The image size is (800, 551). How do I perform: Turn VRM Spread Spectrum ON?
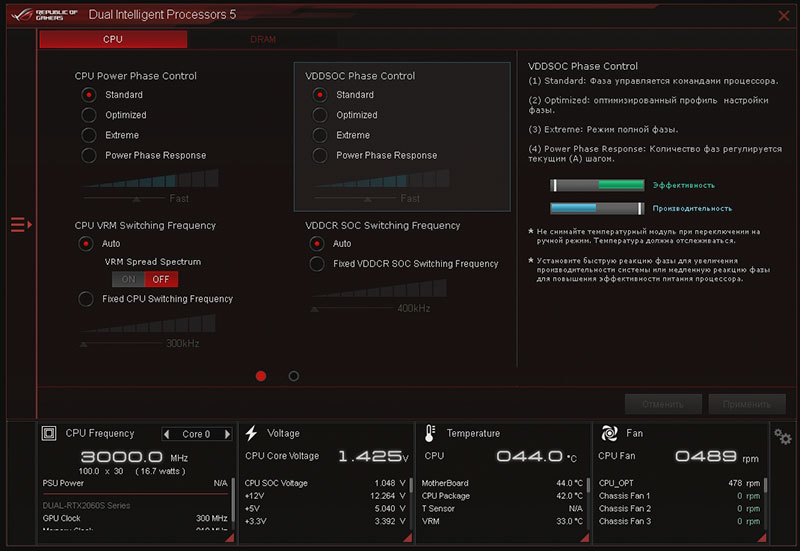pos(129,279)
